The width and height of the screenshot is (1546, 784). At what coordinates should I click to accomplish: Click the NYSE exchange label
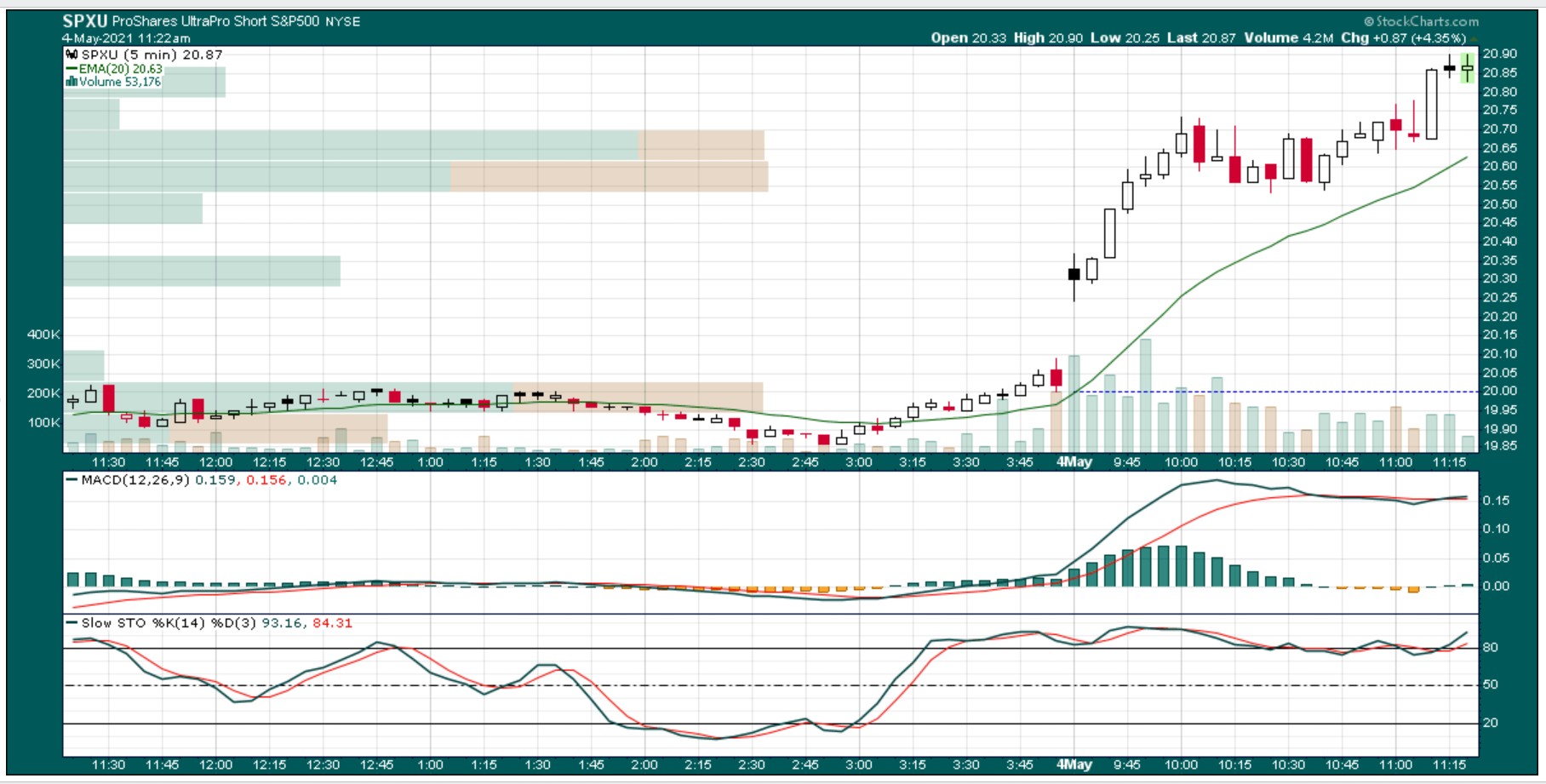click(342, 22)
